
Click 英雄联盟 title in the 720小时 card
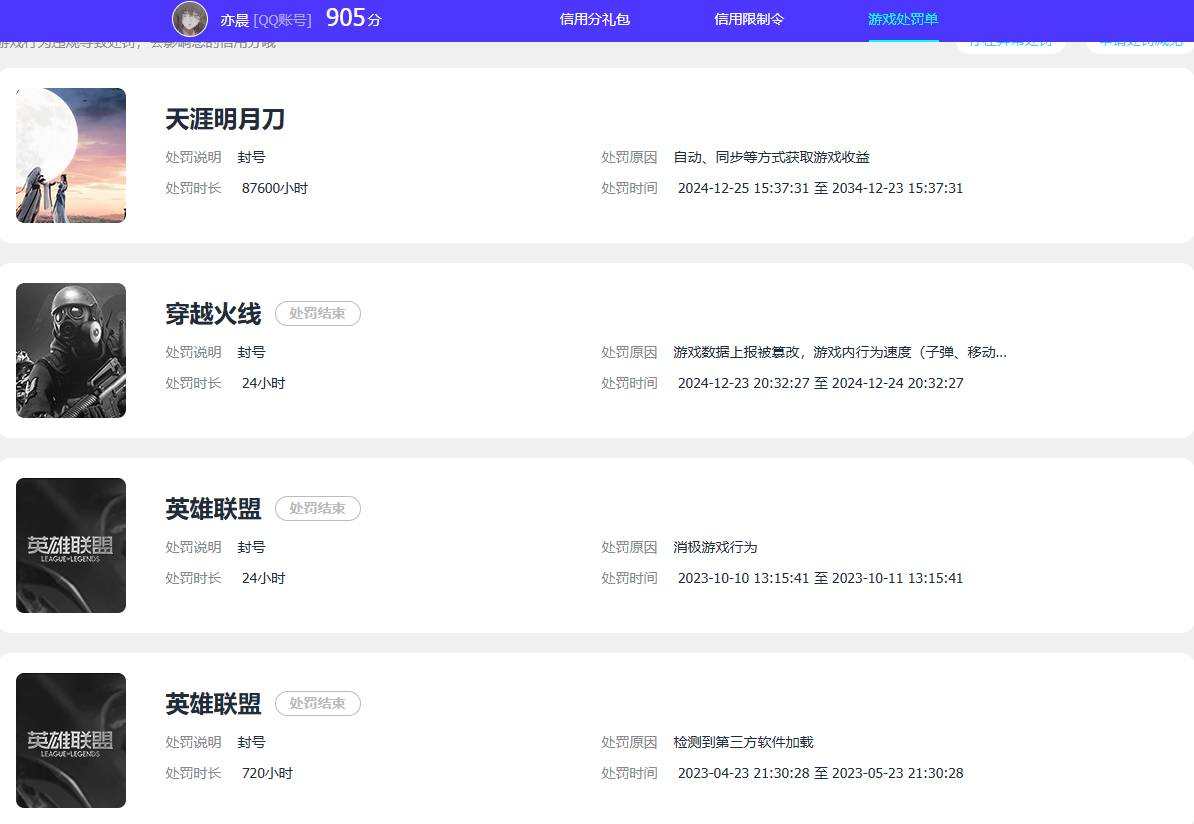tap(213, 704)
